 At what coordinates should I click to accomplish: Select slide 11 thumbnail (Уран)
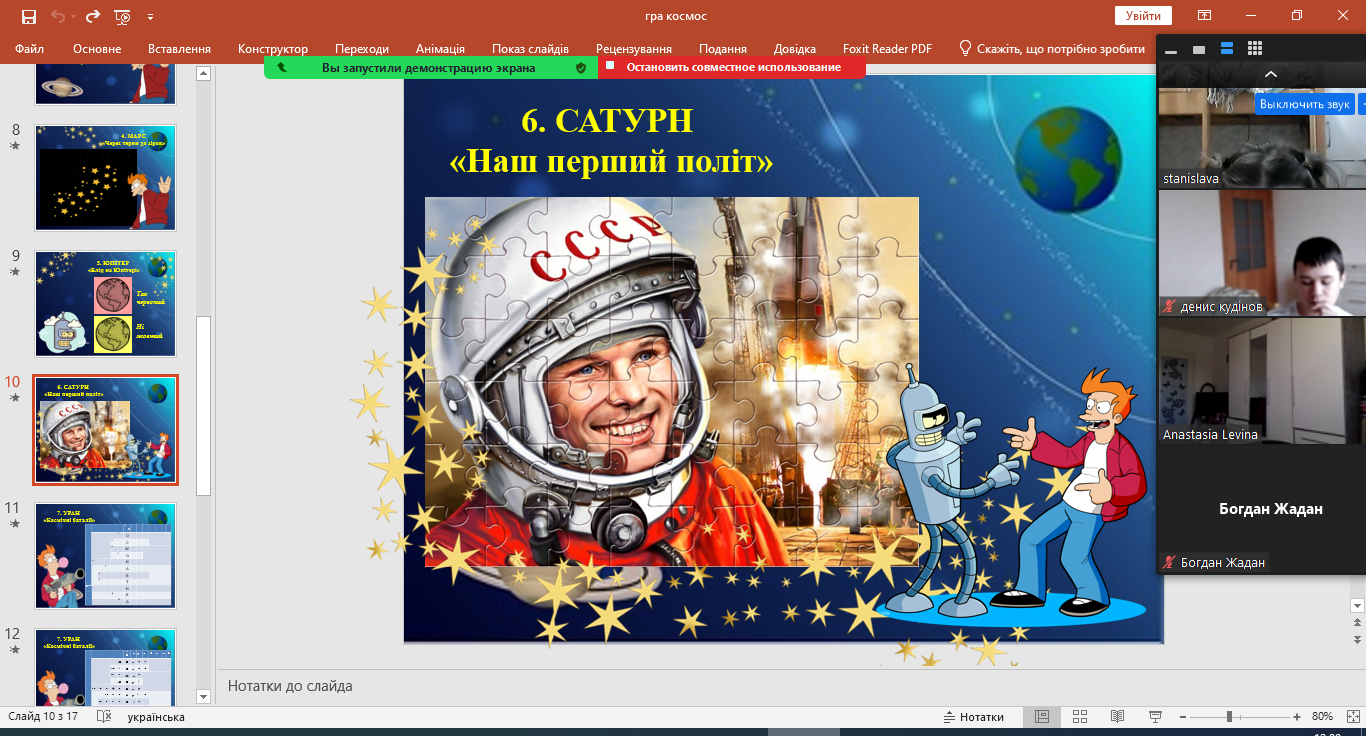[106, 555]
